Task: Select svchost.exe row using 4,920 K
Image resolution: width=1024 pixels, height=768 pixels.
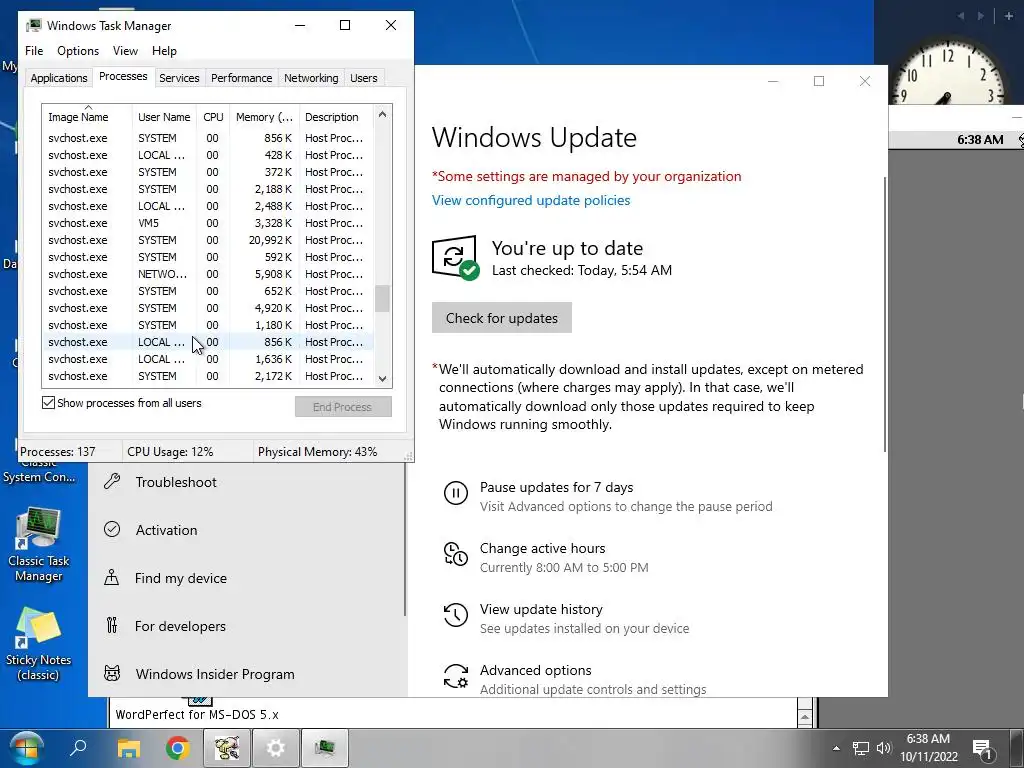Action: coord(208,308)
